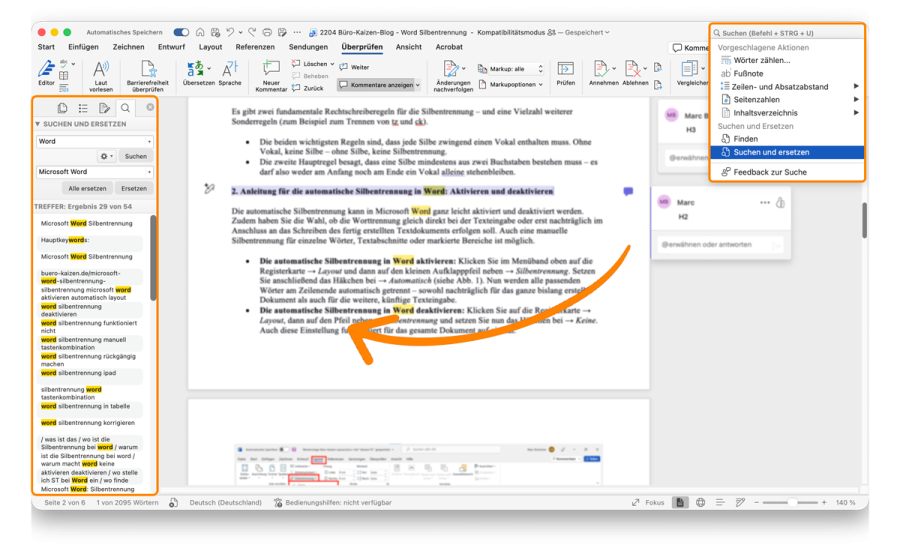Undo the last action
The width and height of the screenshot is (900, 551).
click(230, 32)
